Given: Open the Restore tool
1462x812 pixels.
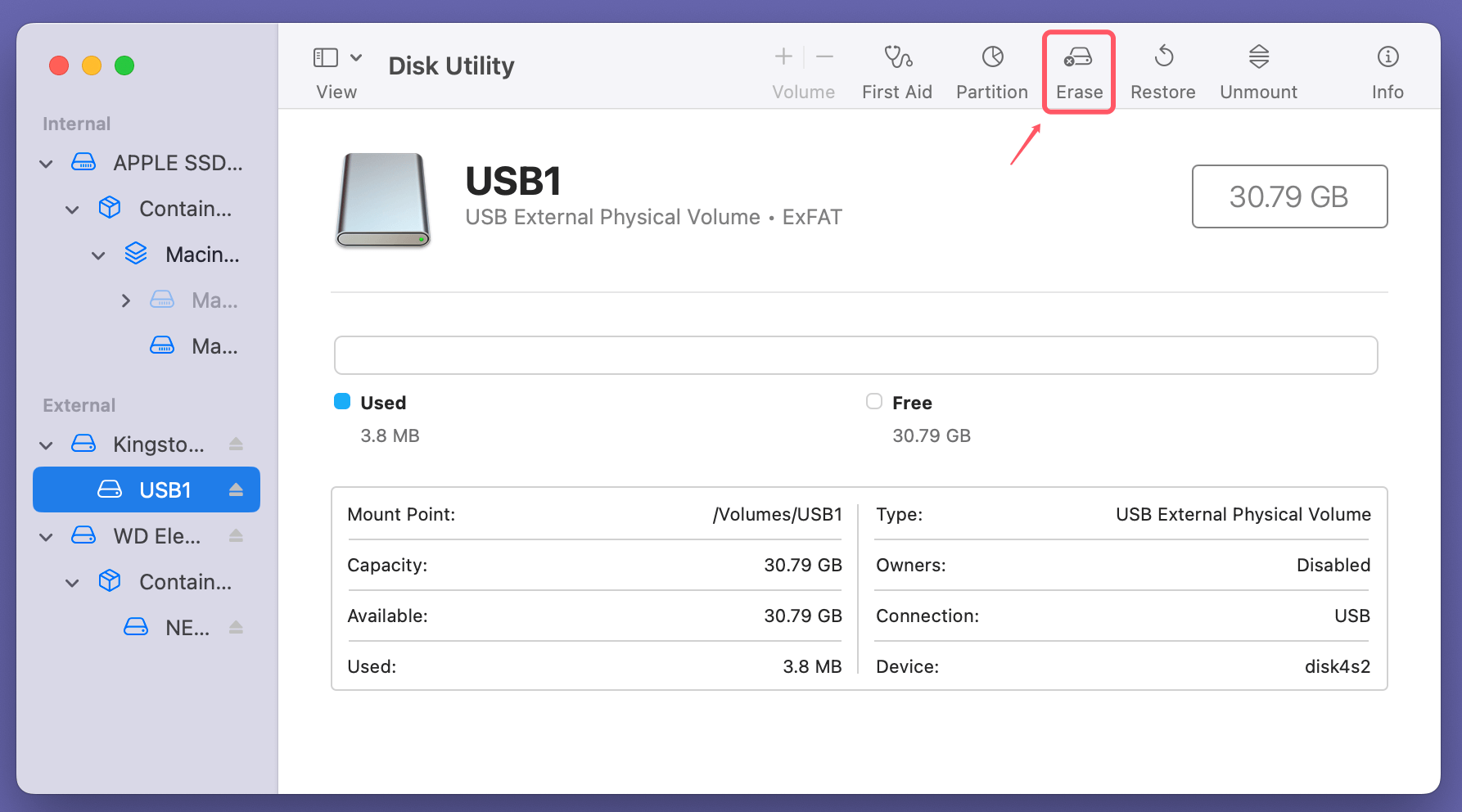Looking at the screenshot, I should 1162,70.
